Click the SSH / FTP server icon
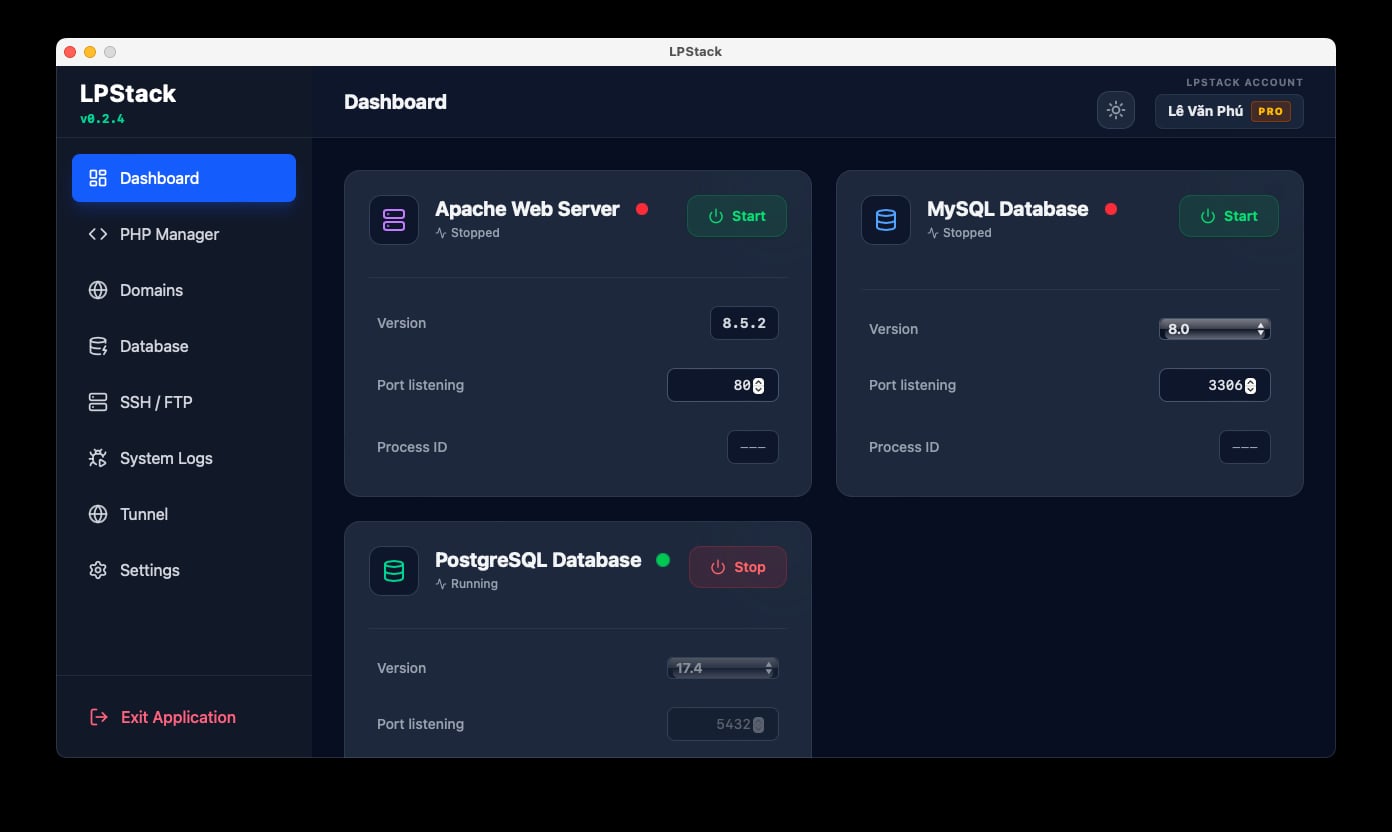 coord(98,402)
